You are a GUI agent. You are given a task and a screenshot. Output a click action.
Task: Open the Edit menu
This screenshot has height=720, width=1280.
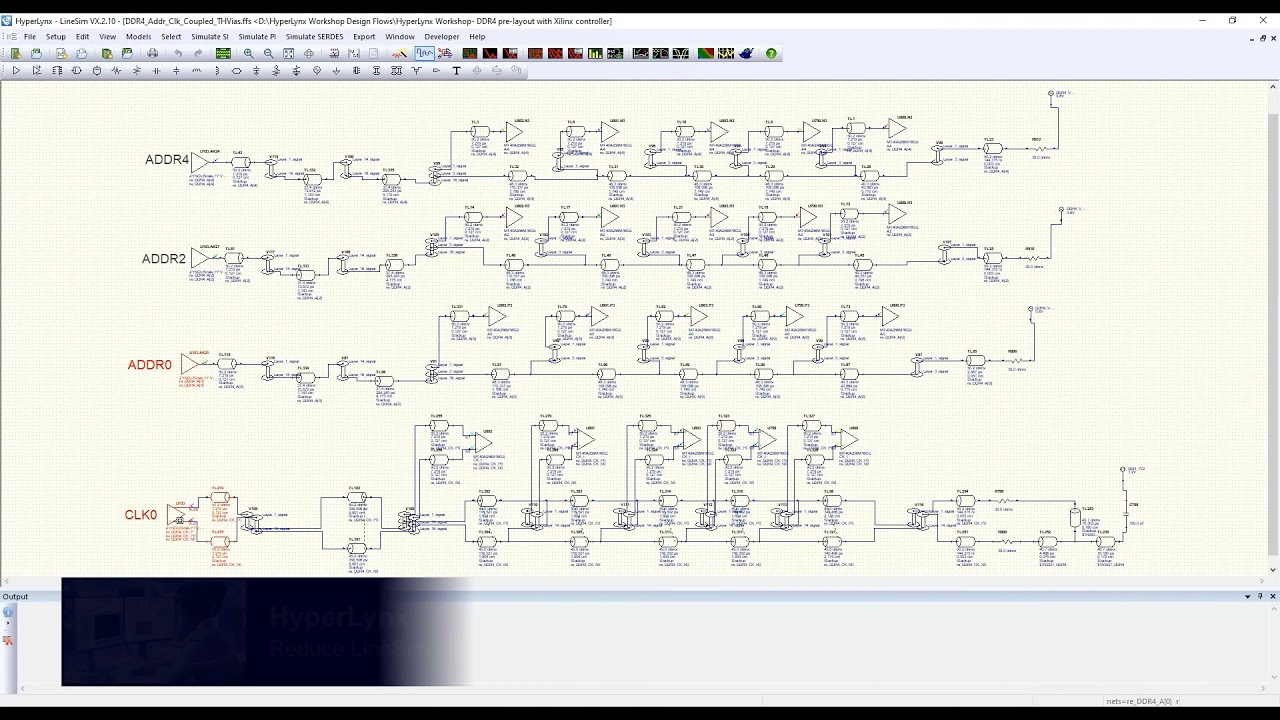click(x=82, y=37)
